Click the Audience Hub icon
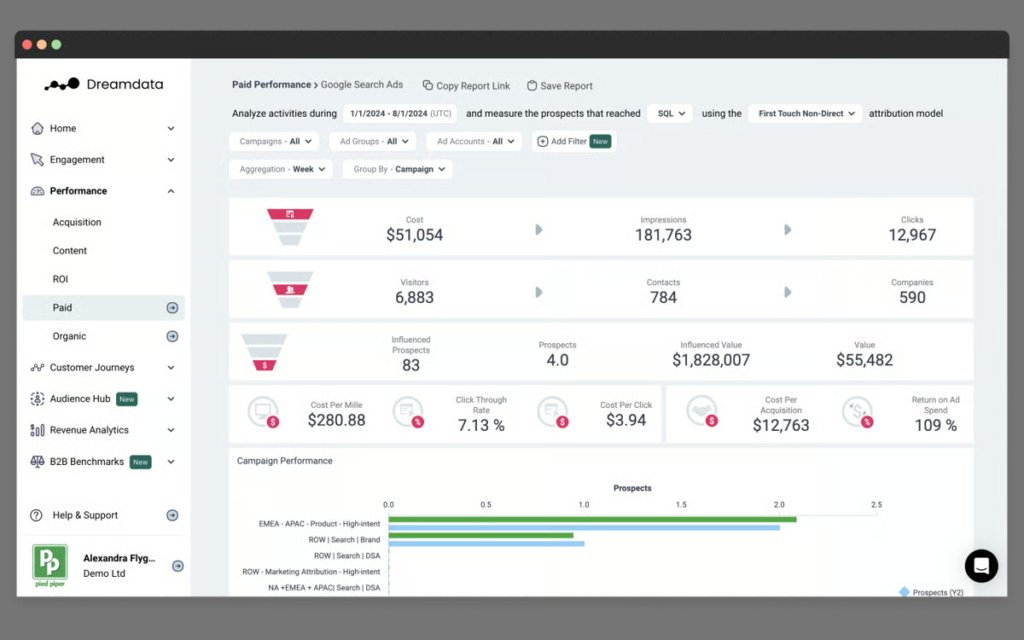This screenshot has height=640, width=1024. tap(37, 398)
